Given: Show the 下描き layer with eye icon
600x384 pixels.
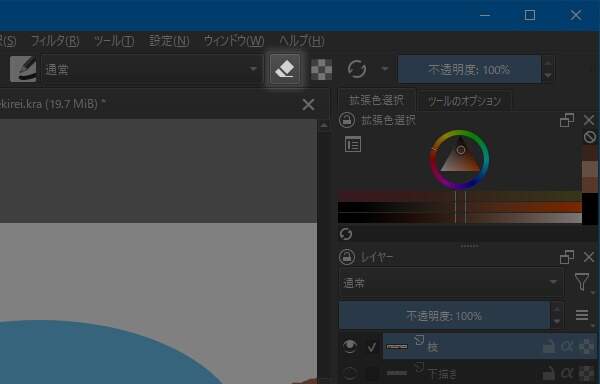Looking at the screenshot, I should (x=350, y=373).
